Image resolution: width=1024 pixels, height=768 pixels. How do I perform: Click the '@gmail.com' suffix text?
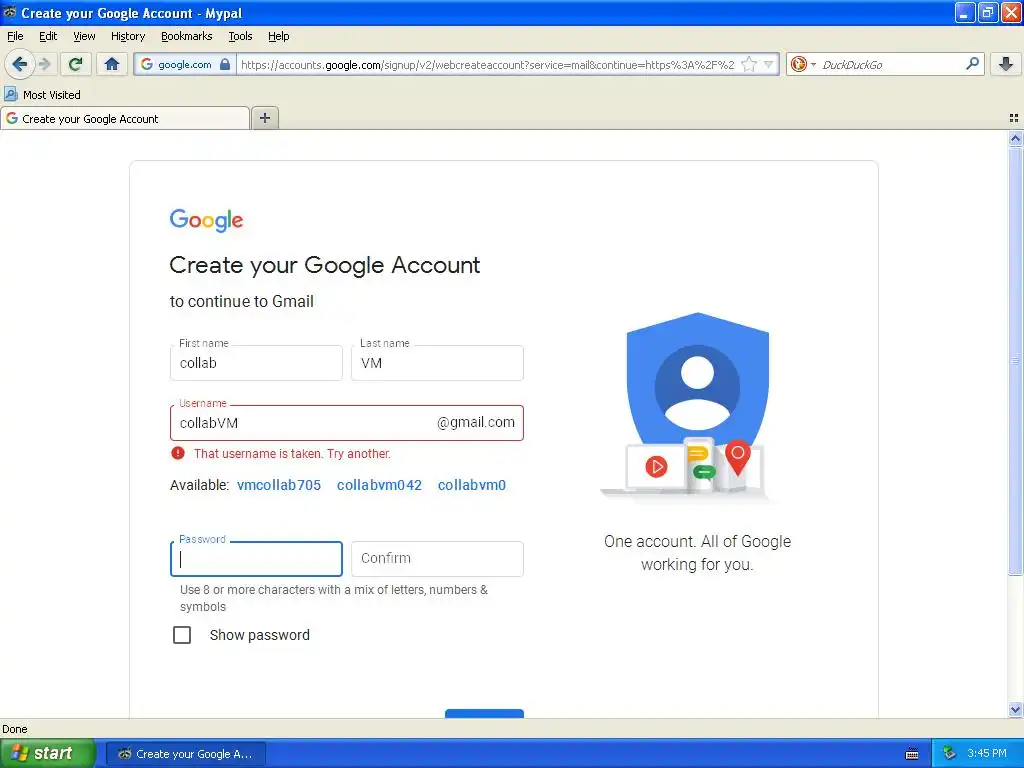click(x=475, y=423)
